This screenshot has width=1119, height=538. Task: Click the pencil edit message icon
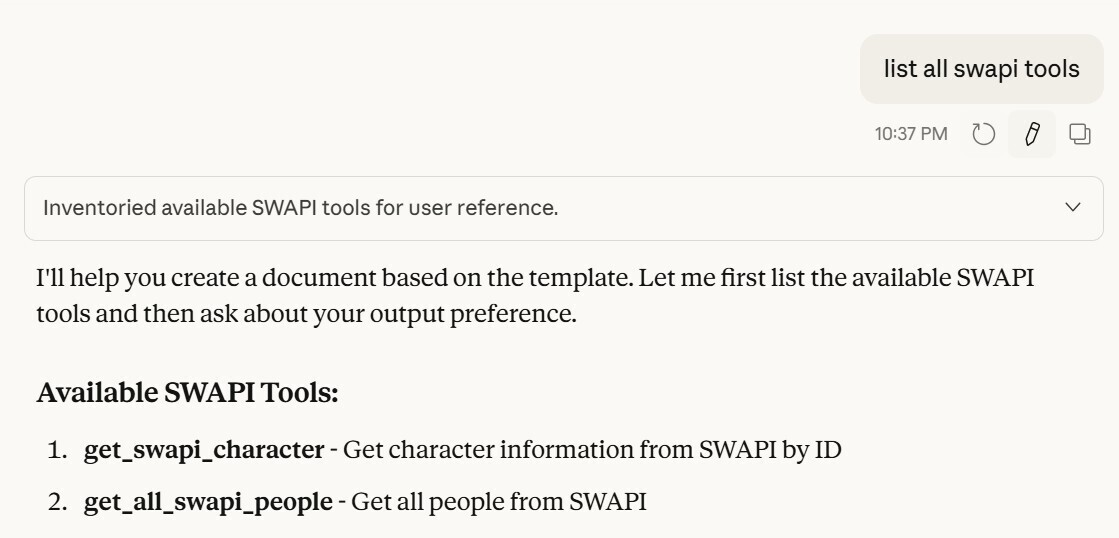(x=1033, y=134)
